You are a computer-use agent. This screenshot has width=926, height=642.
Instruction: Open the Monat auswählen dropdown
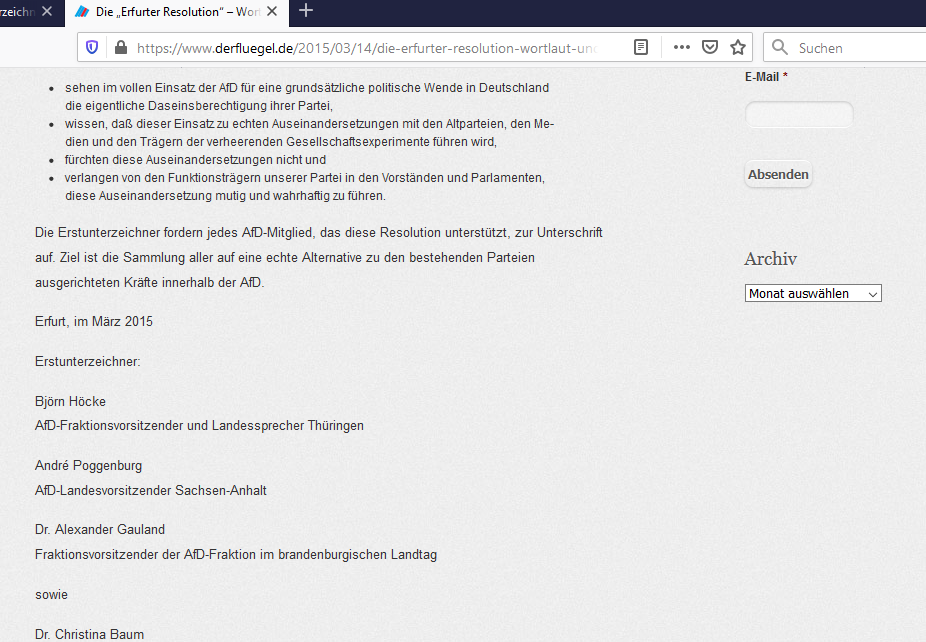pyautogui.click(x=813, y=294)
